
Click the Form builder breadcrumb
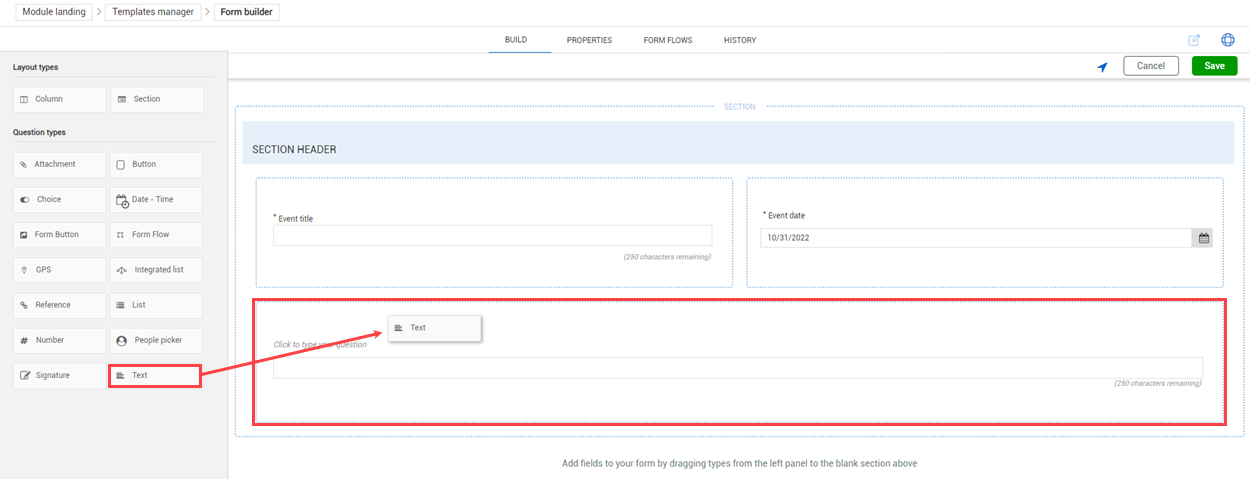pos(246,12)
